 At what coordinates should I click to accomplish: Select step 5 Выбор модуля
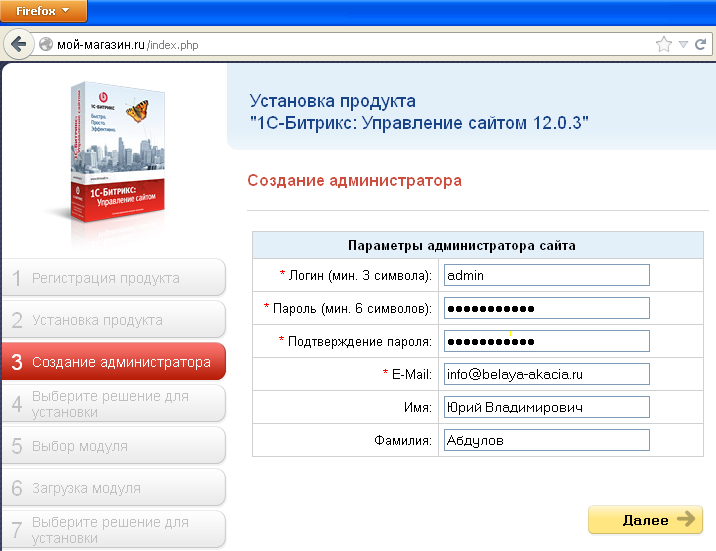pos(114,446)
